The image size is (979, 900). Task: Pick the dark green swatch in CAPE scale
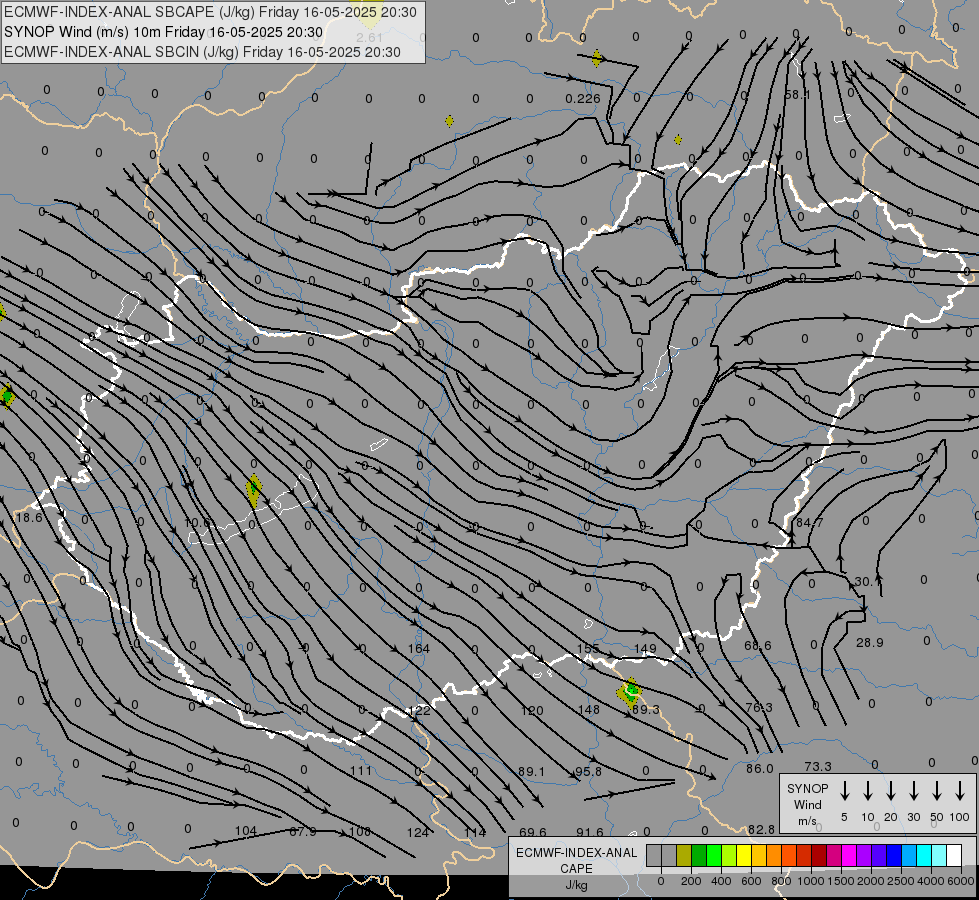click(x=699, y=856)
